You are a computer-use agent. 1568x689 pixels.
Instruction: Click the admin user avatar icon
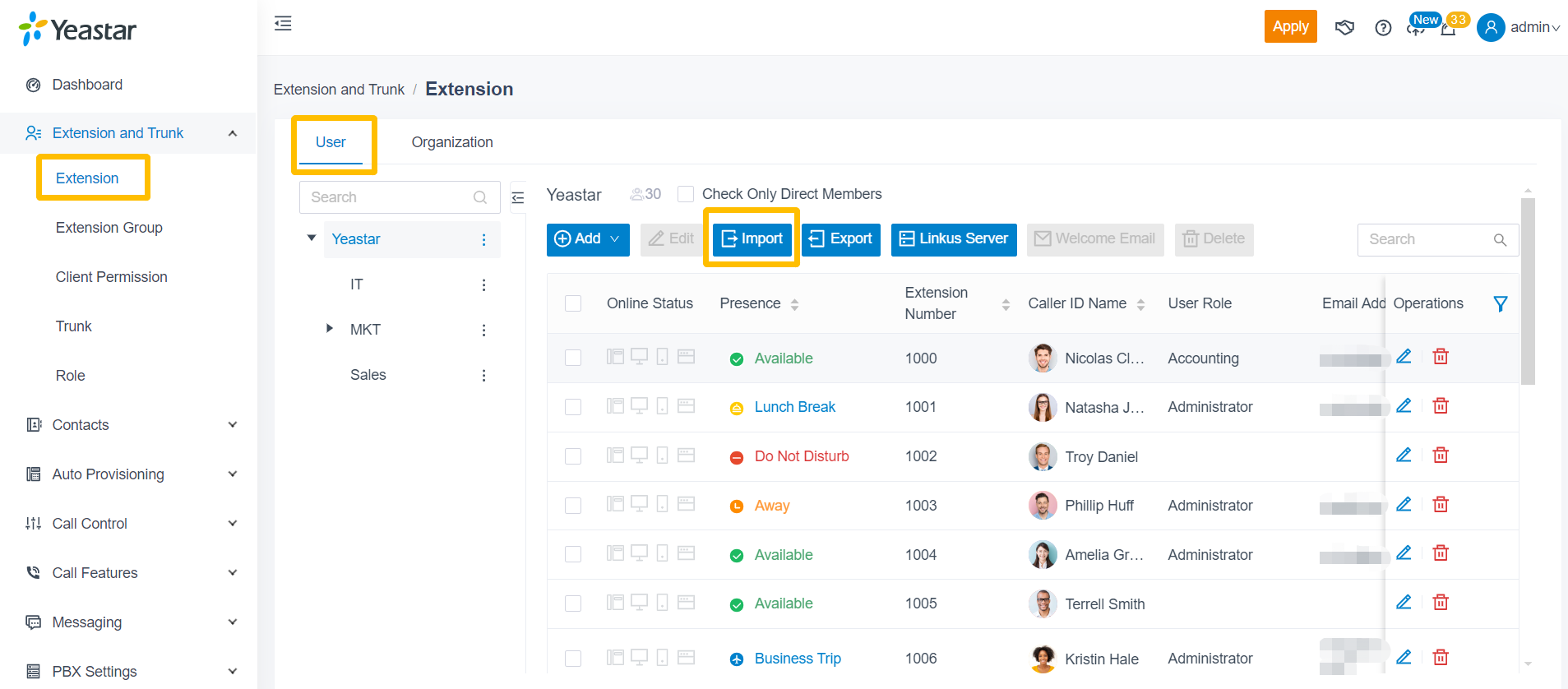(1491, 27)
